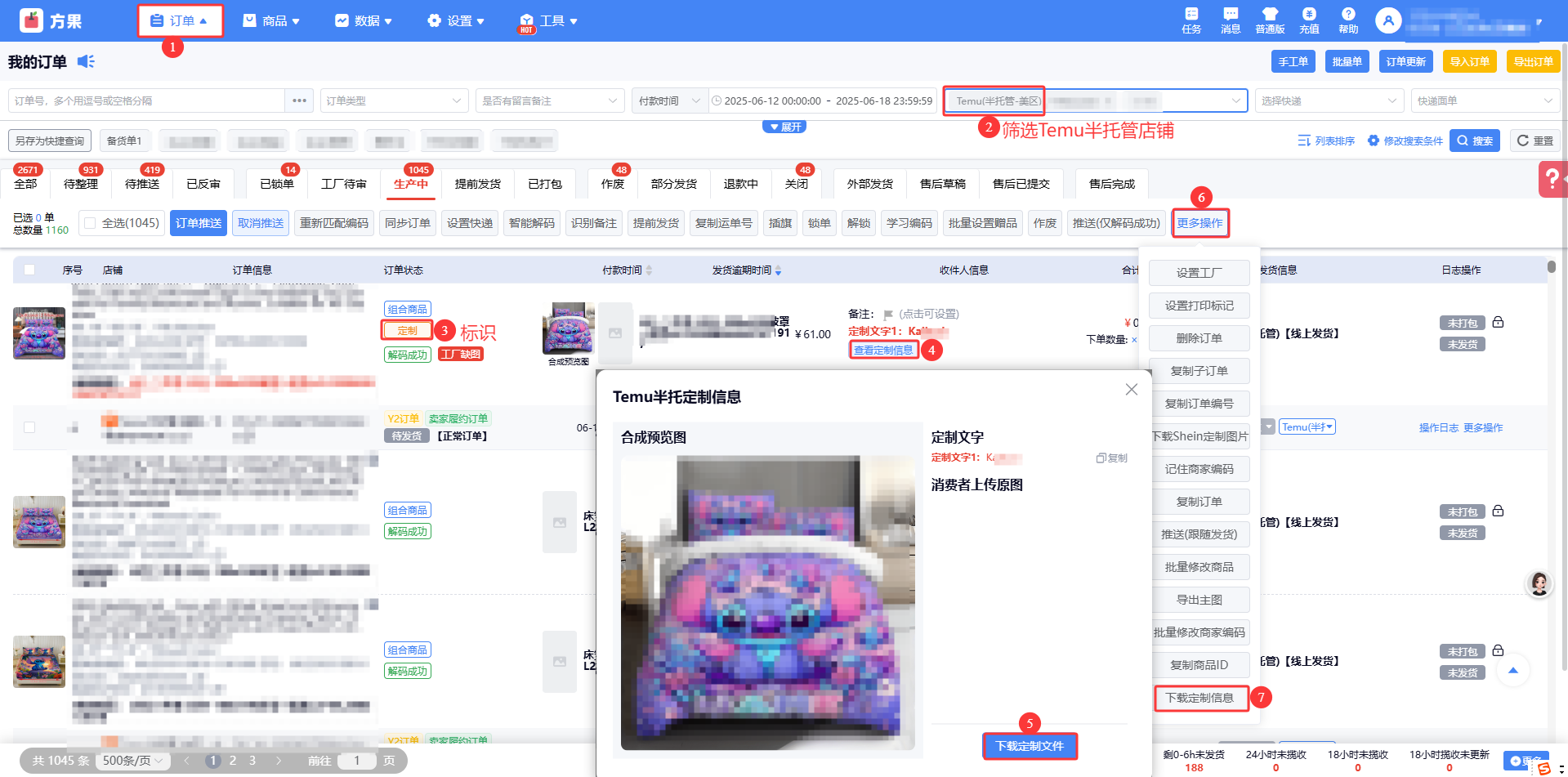The height and width of the screenshot is (777, 1568).
Task: Switch to the 生产中 tab
Action: (410, 184)
